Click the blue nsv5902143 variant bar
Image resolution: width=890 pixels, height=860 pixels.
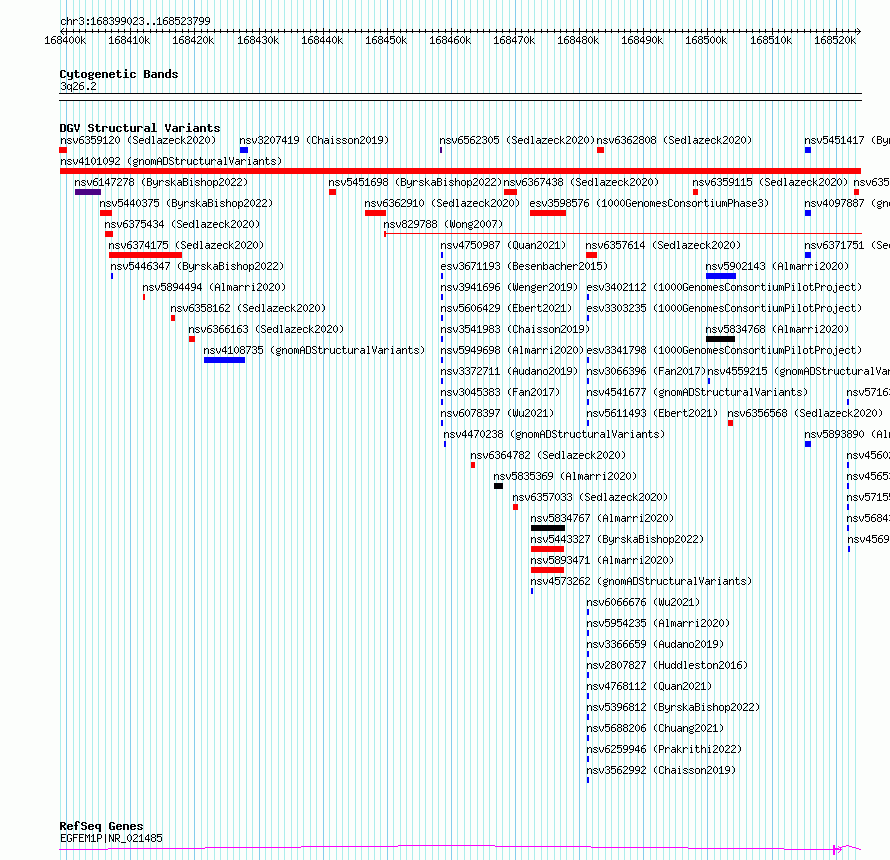(721, 276)
